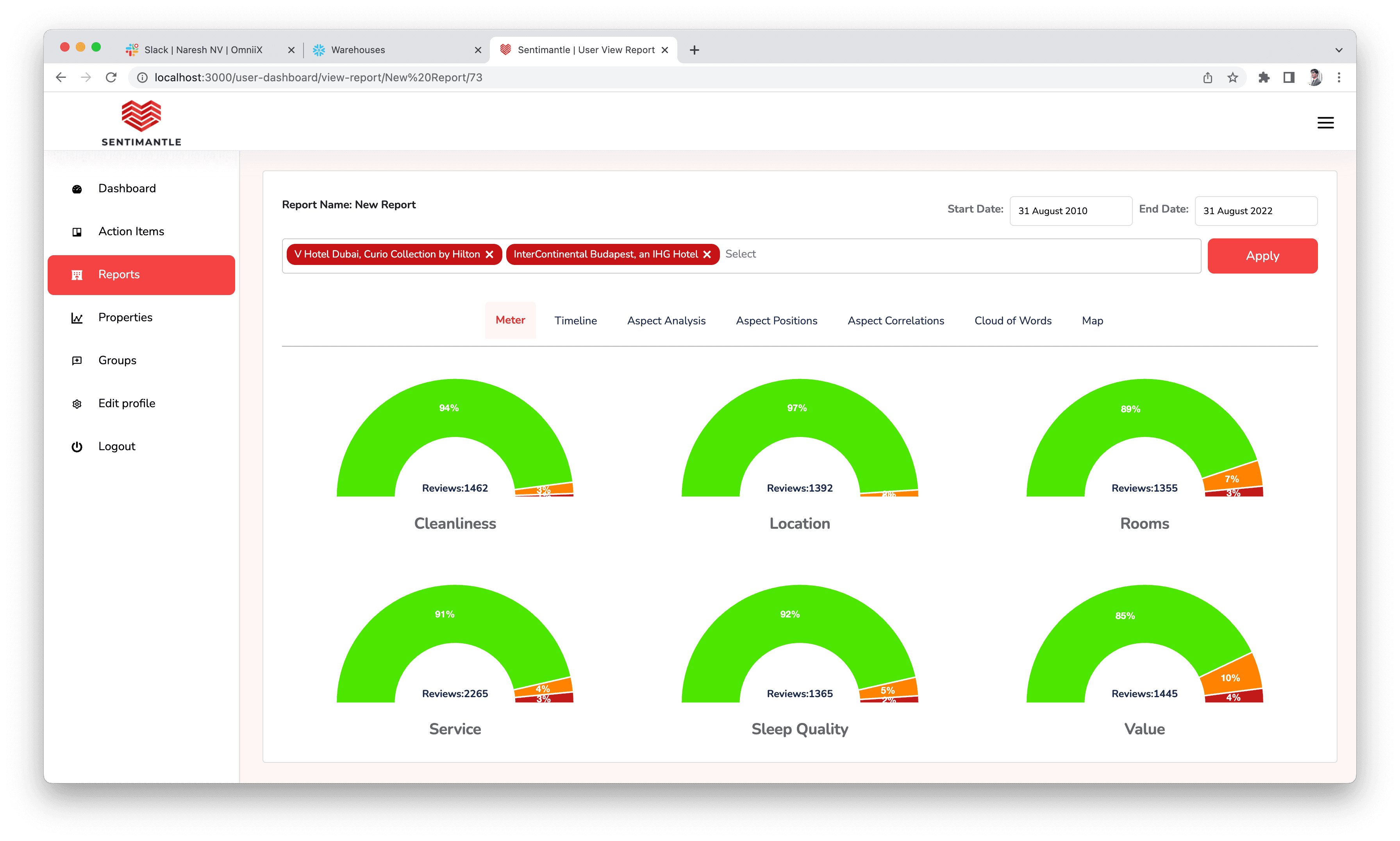Open Dashboard via speedometer icon
Viewport: 1400px width, 841px height.
(77, 189)
